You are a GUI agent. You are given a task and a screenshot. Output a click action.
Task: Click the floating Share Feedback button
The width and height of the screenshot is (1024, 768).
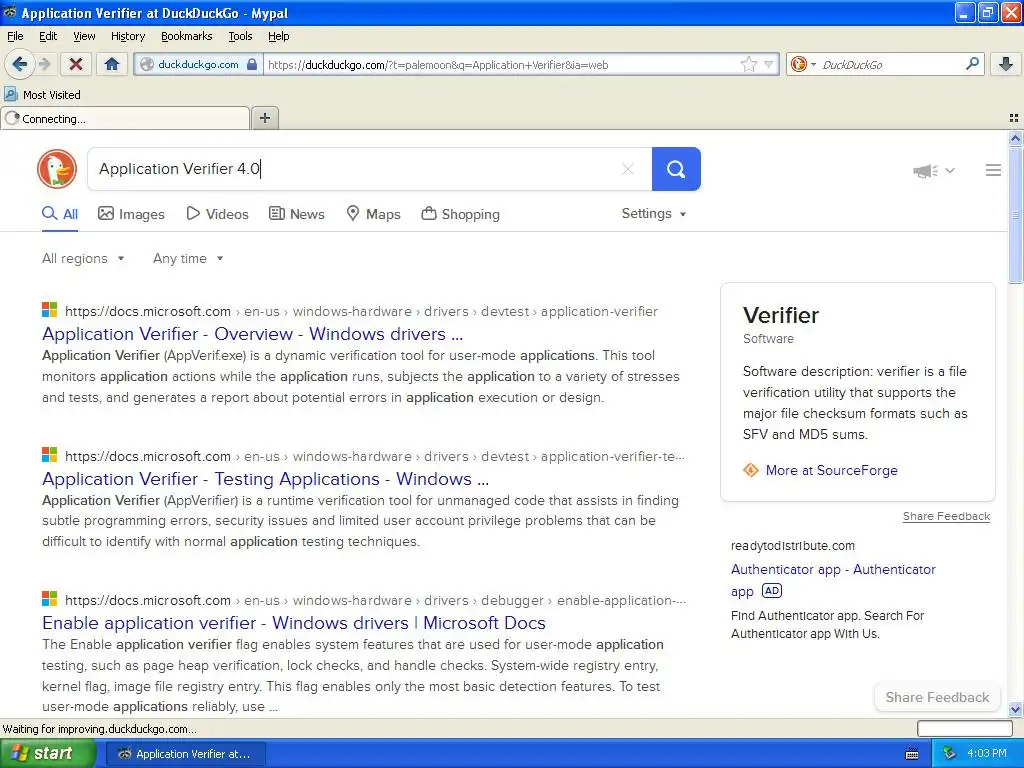pos(937,697)
